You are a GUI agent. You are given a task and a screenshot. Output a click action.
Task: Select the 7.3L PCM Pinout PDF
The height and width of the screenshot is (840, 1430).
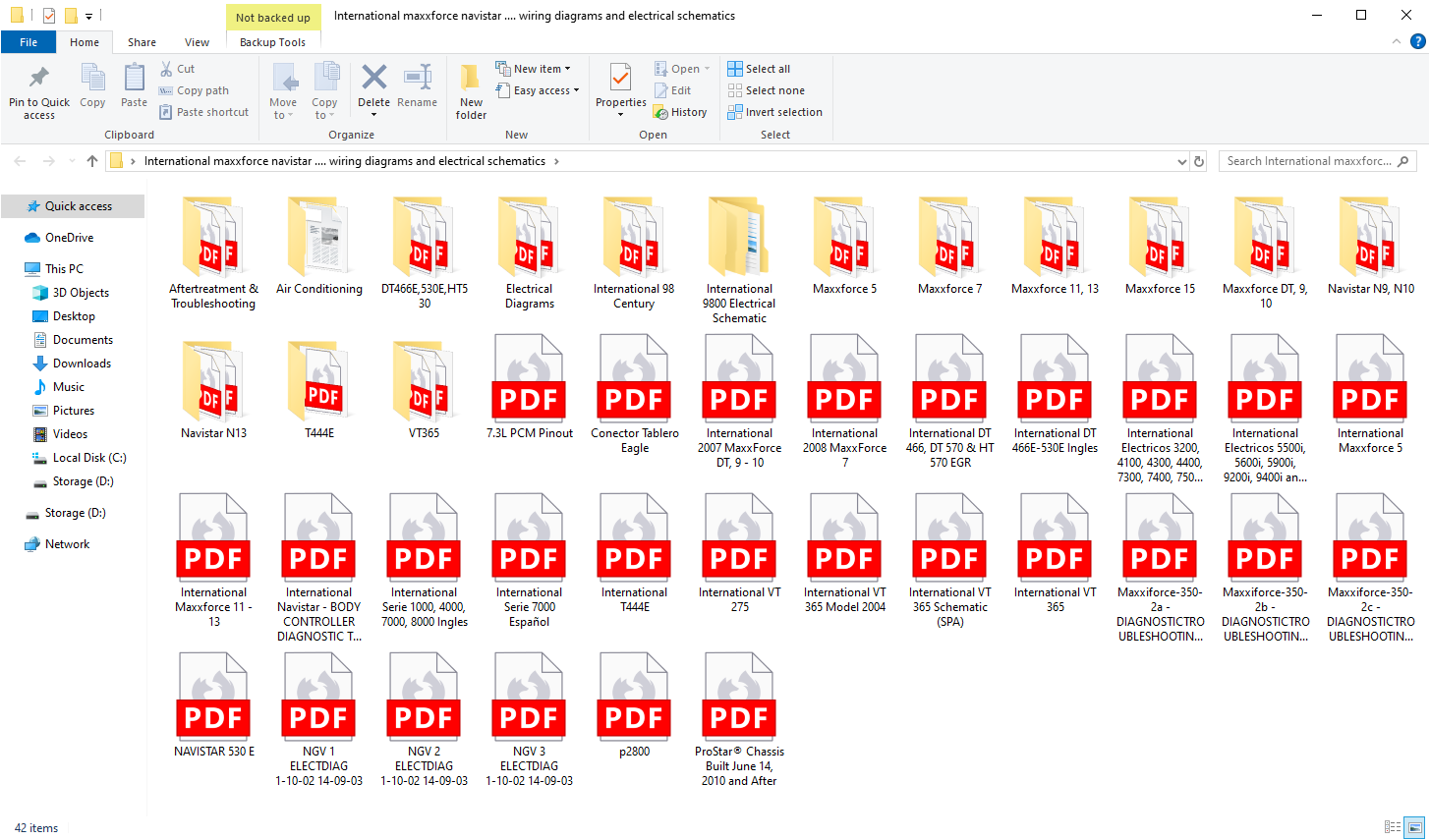(530, 386)
